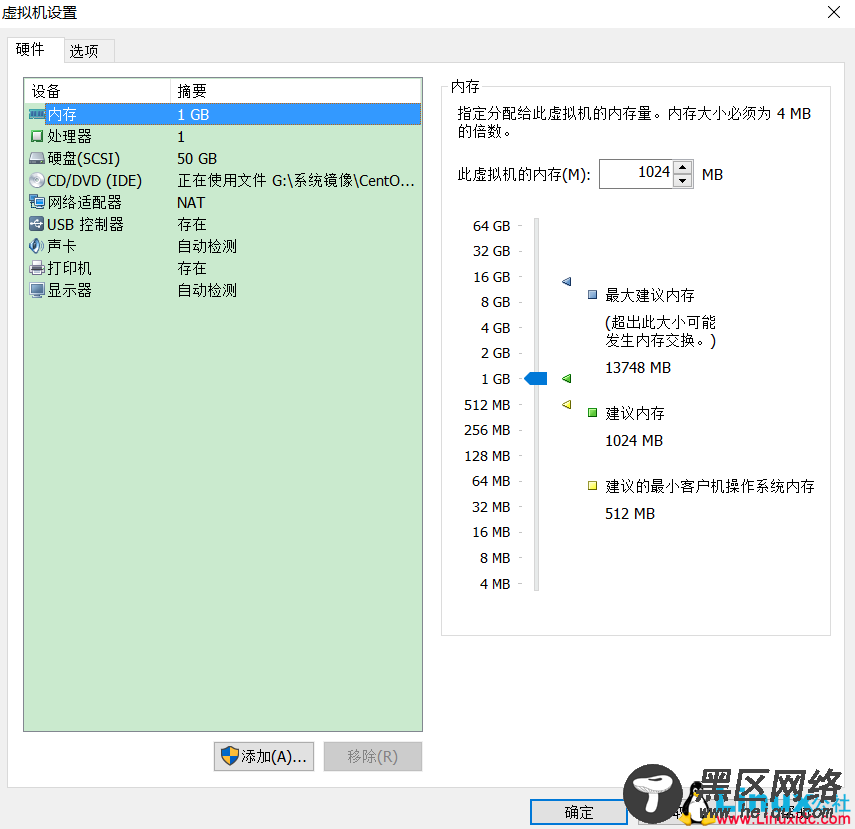This screenshot has height=829, width=855.
Task: Click the 确定 confirm button
Action: pyautogui.click(x=579, y=813)
